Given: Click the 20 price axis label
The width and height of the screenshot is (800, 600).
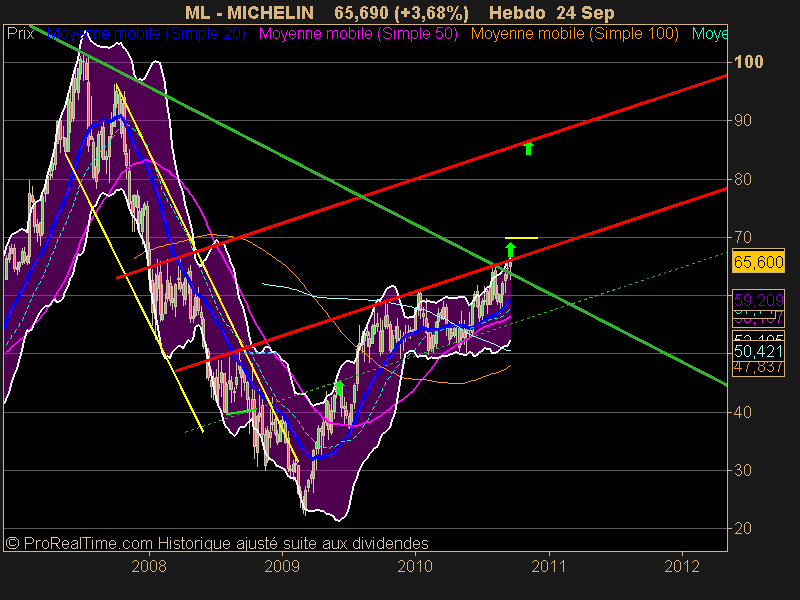Looking at the screenshot, I should pos(743,529).
